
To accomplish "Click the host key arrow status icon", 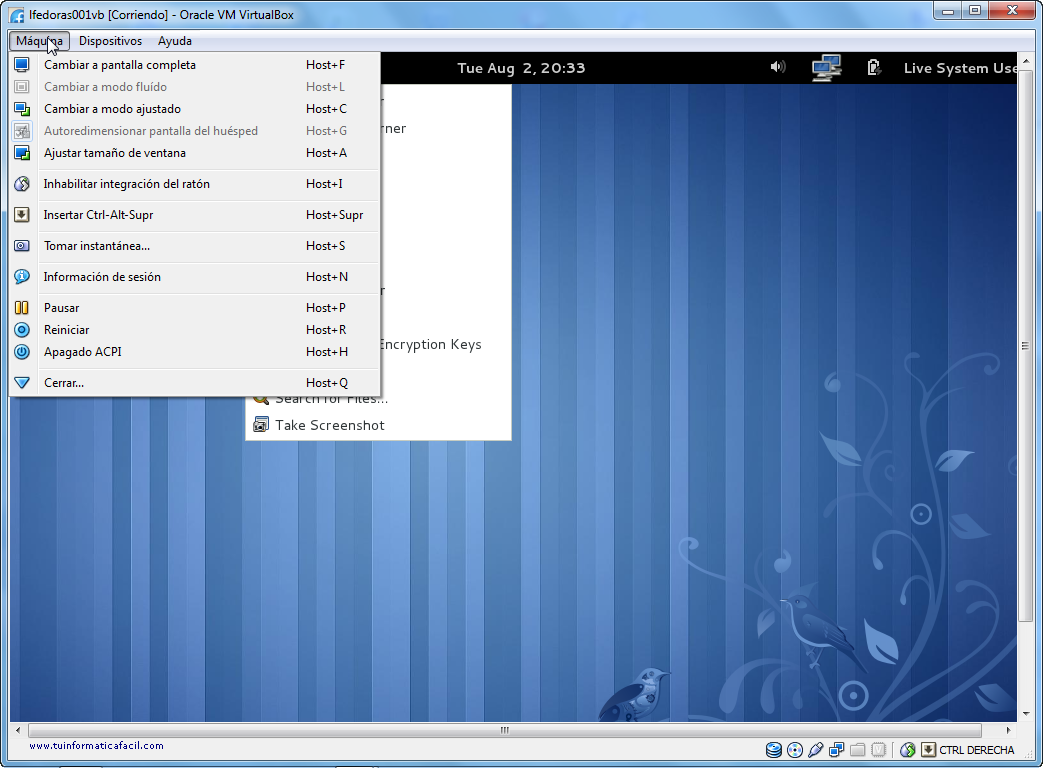I will tap(929, 750).
